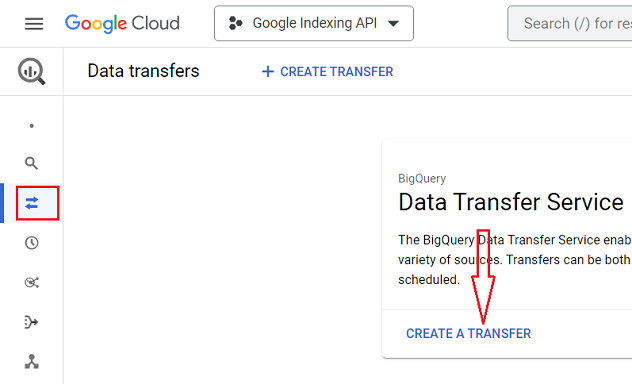Screen dimensions: 632x384
Task: Click the BigQuery magnifier product icon
Action: 31,71
